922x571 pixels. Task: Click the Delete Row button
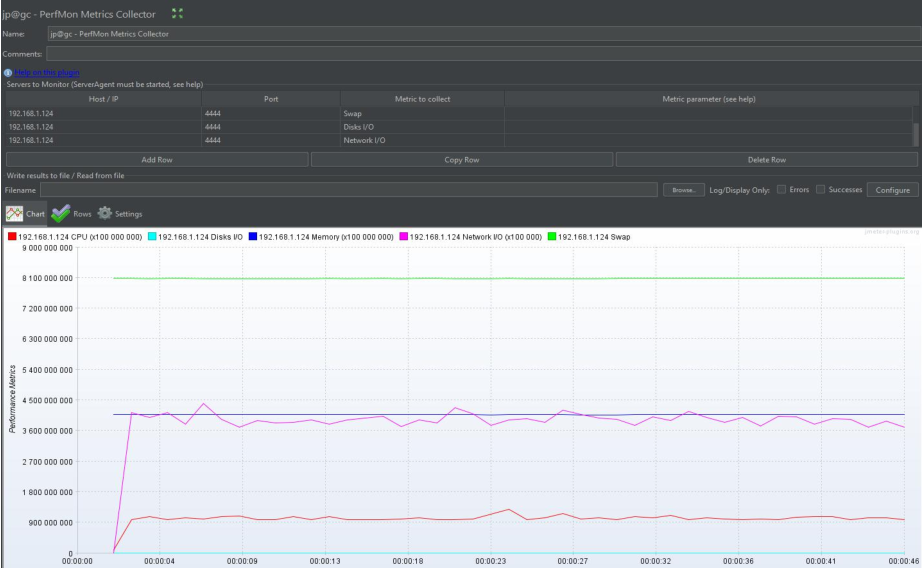767,160
